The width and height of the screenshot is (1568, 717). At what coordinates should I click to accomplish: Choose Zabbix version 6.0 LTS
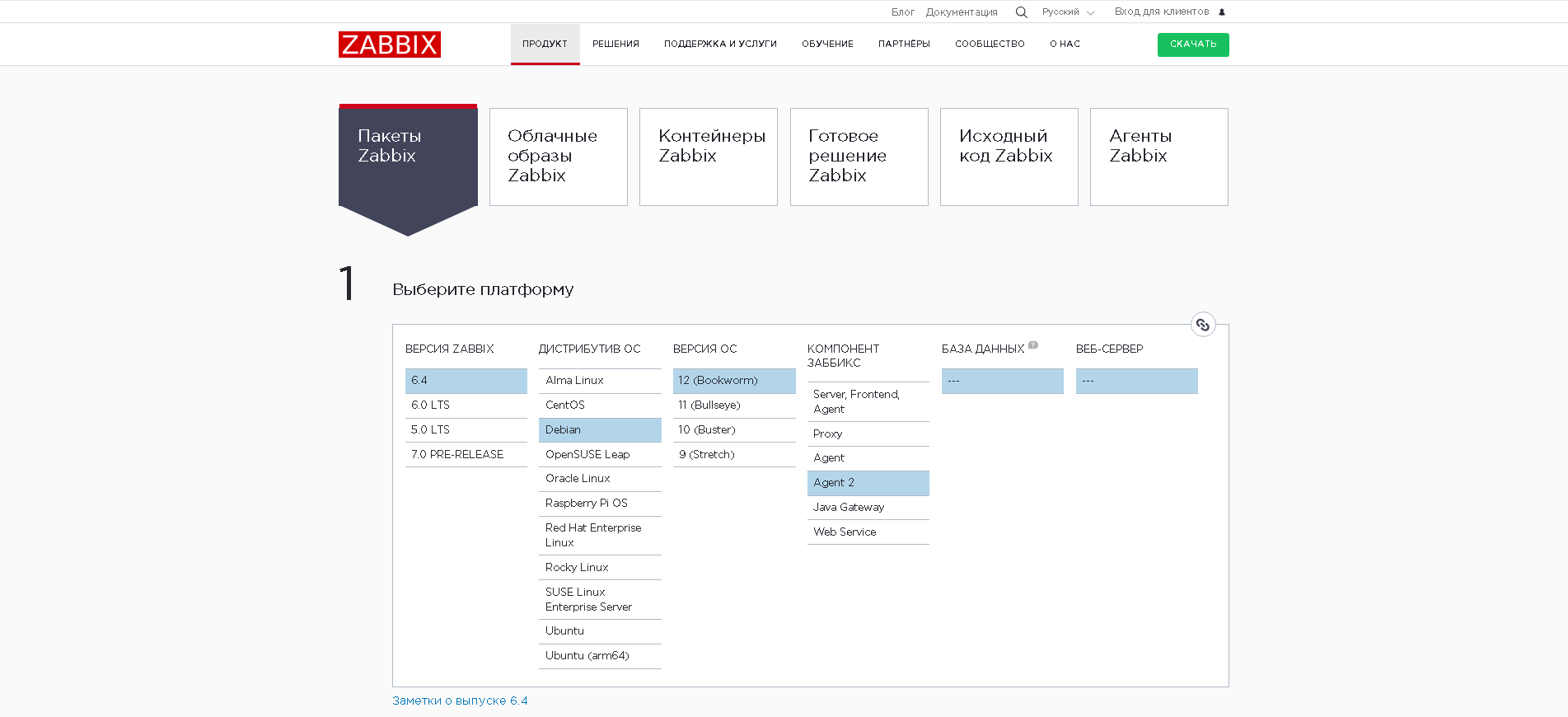coord(466,405)
